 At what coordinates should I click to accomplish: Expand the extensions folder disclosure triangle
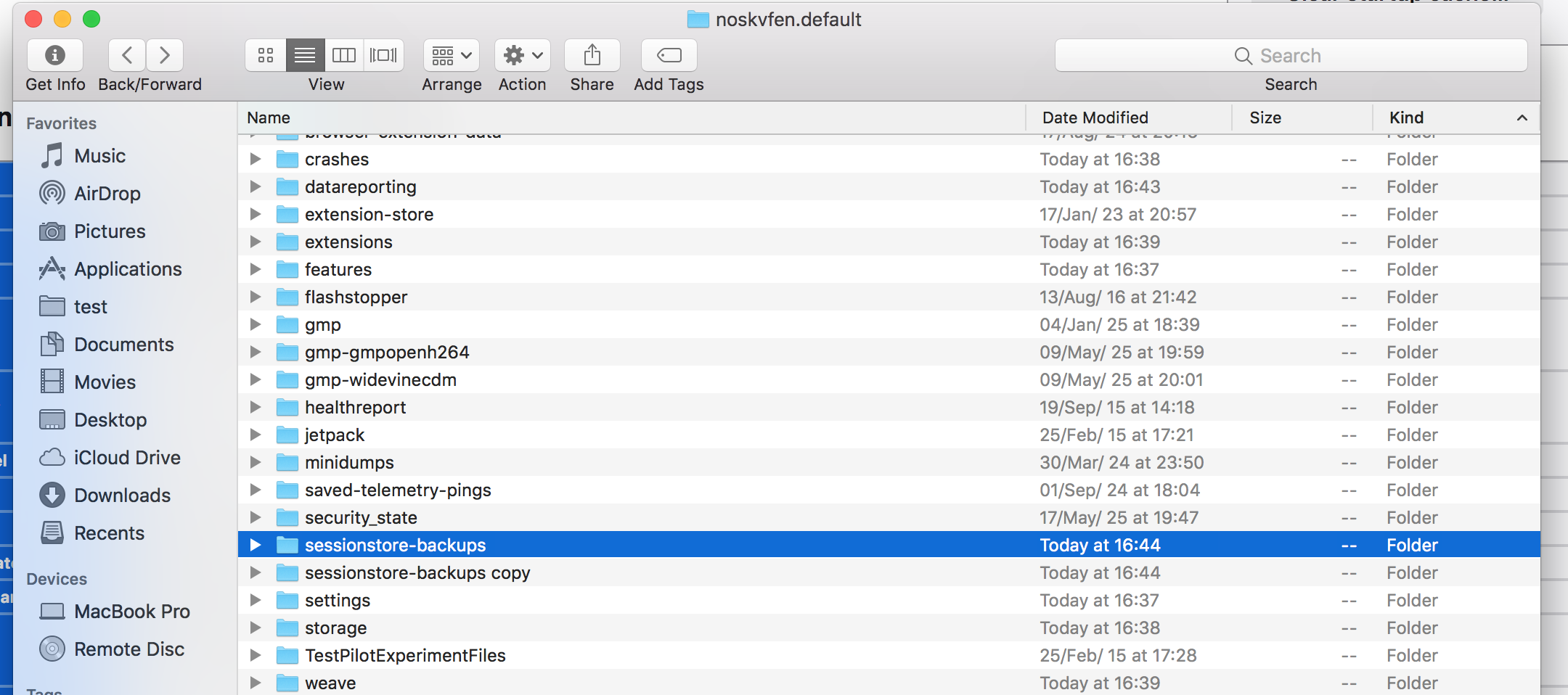tap(256, 242)
